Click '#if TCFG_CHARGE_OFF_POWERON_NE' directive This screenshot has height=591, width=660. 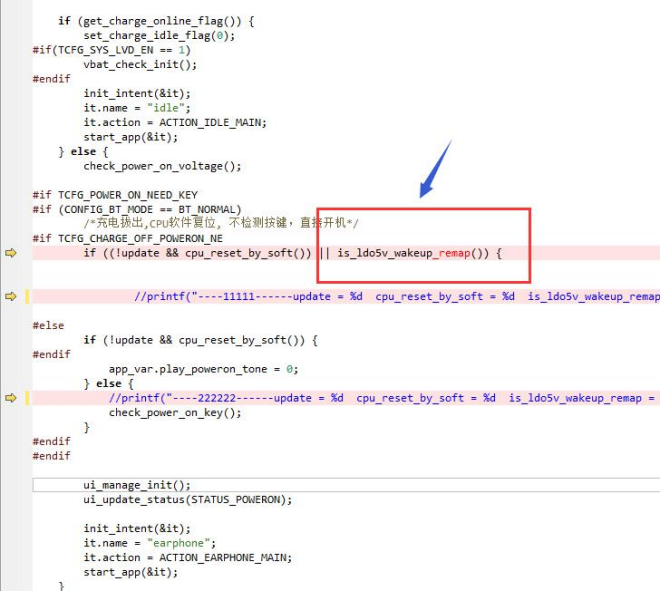click(x=128, y=239)
